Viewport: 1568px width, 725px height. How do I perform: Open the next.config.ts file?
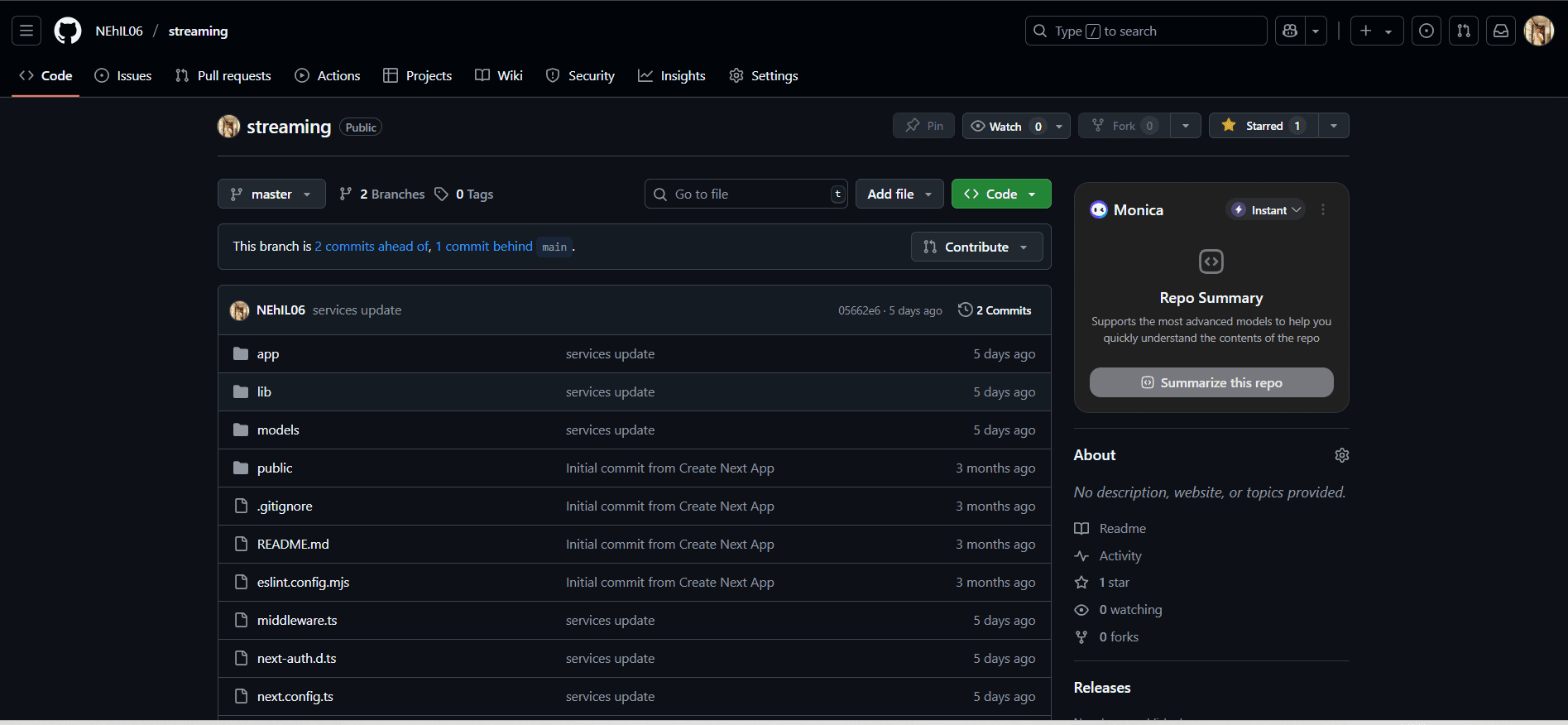(295, 696)
